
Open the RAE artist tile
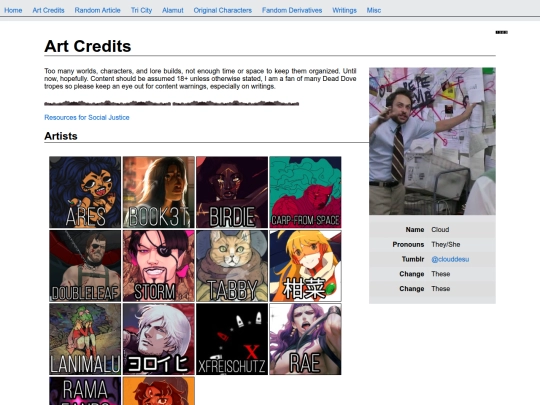click(305, 339)
